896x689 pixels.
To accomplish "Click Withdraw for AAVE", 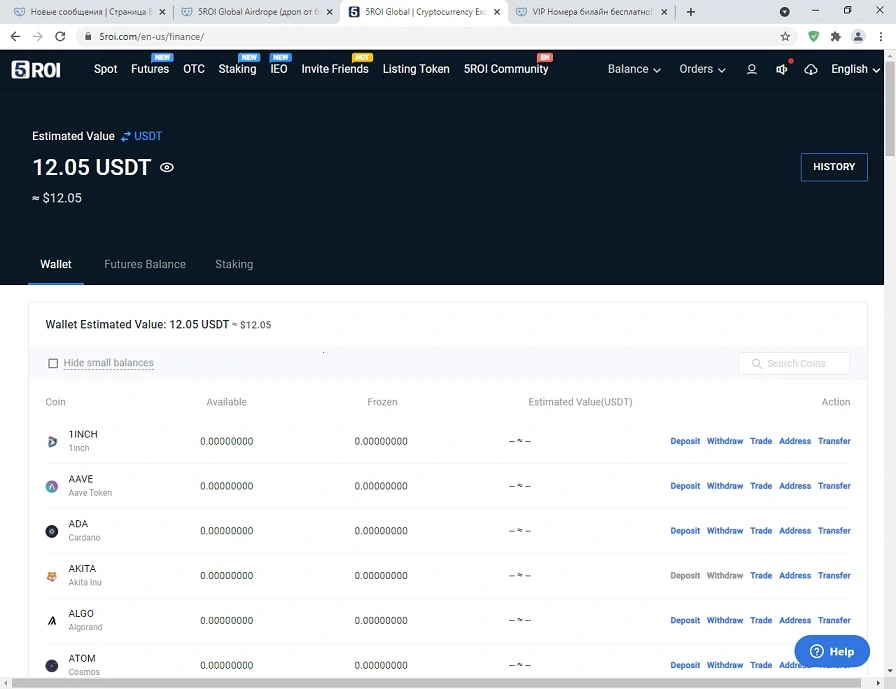I will tap(725, 486).
